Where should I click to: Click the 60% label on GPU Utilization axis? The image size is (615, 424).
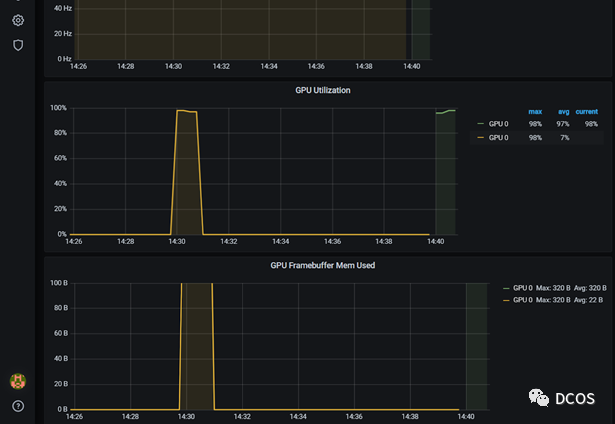tap(60, 158)
